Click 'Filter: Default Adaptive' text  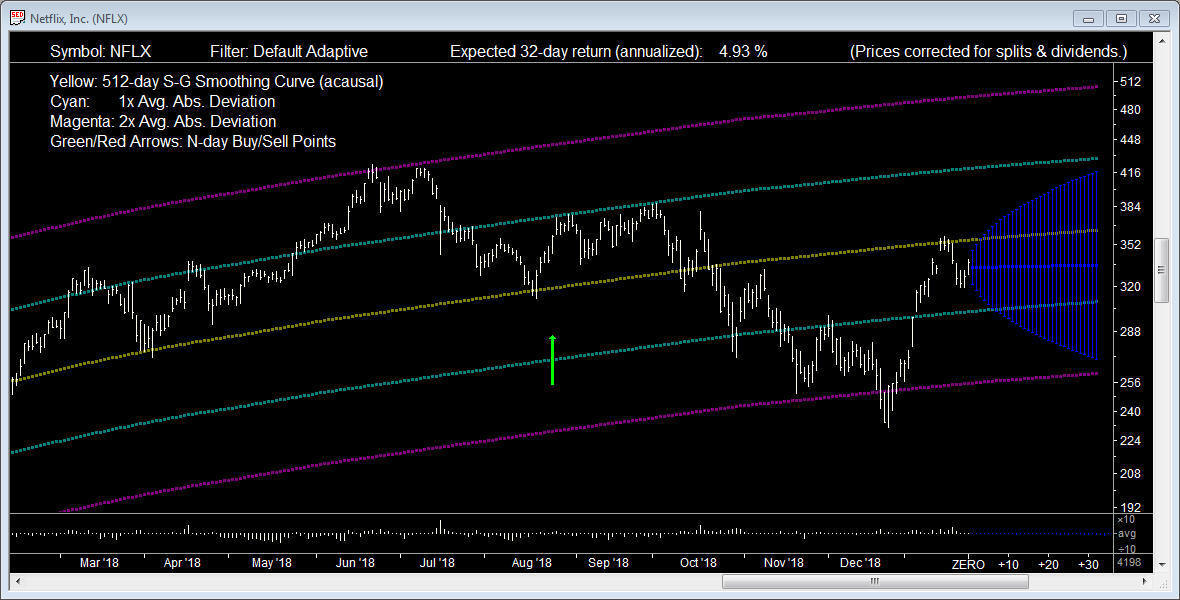[x=289, y=51]
